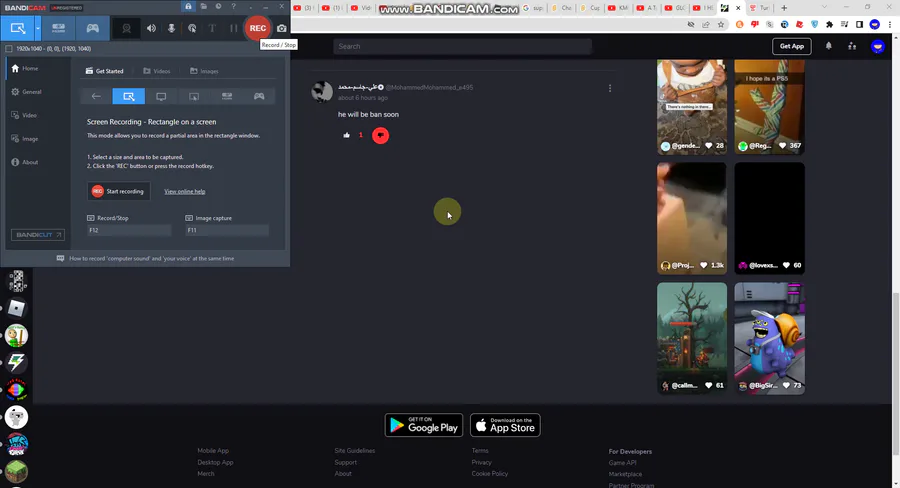Select rectangle mode in Get Started row

tap(129, 96)
